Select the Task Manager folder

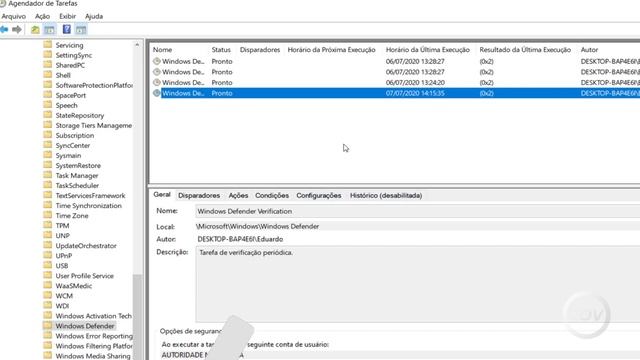point(77,176)
